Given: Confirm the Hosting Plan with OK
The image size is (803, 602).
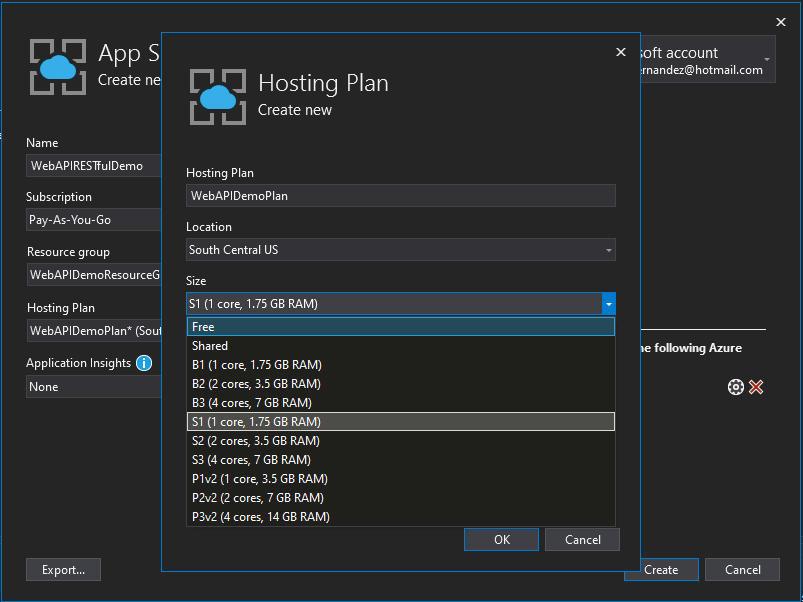Looking at the screenshot, I should [501, 540].
